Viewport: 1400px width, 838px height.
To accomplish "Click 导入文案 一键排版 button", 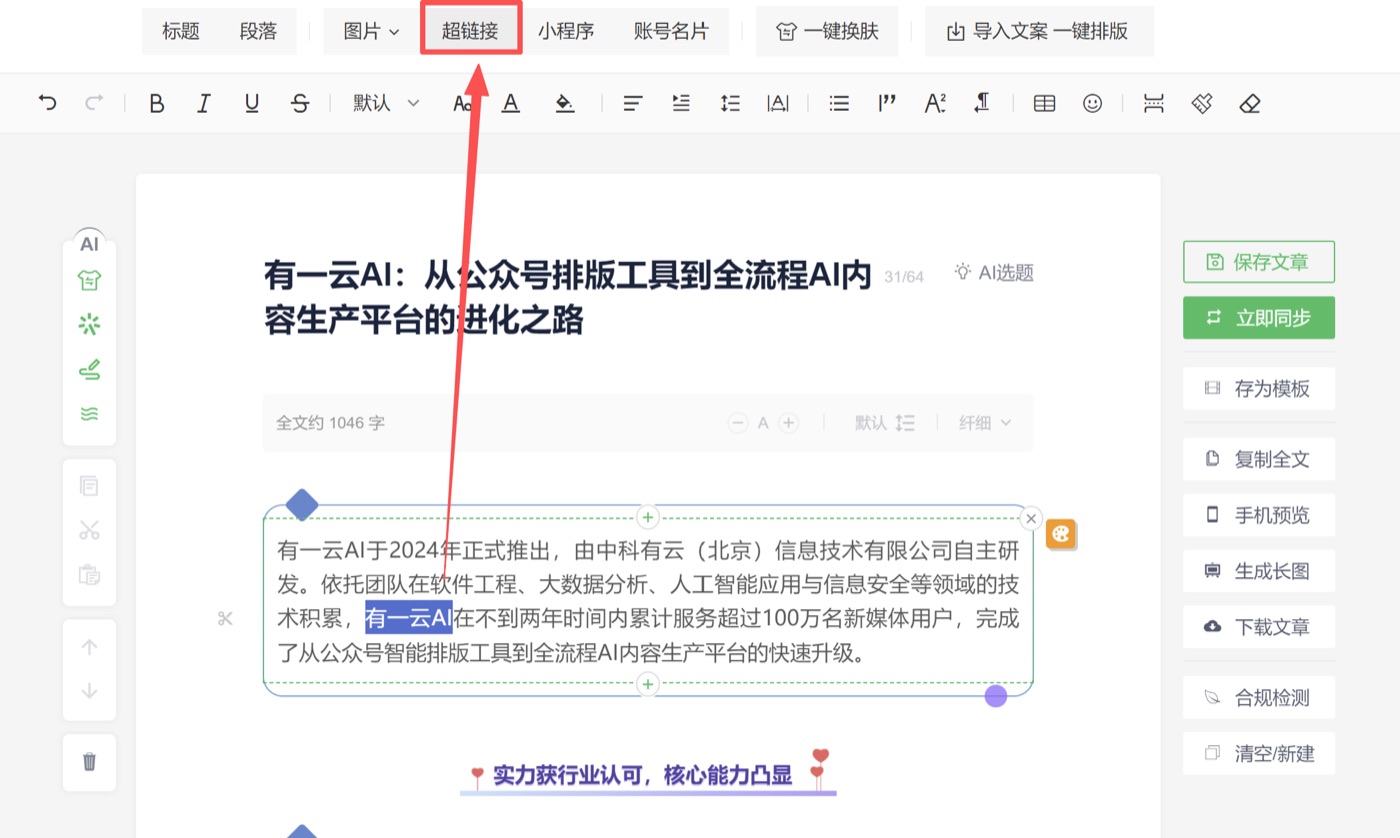I will (1039, 31).
